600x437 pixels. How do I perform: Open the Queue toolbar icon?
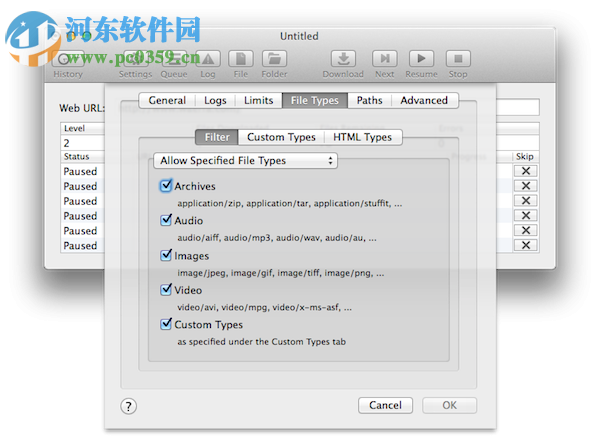point(174,59)
